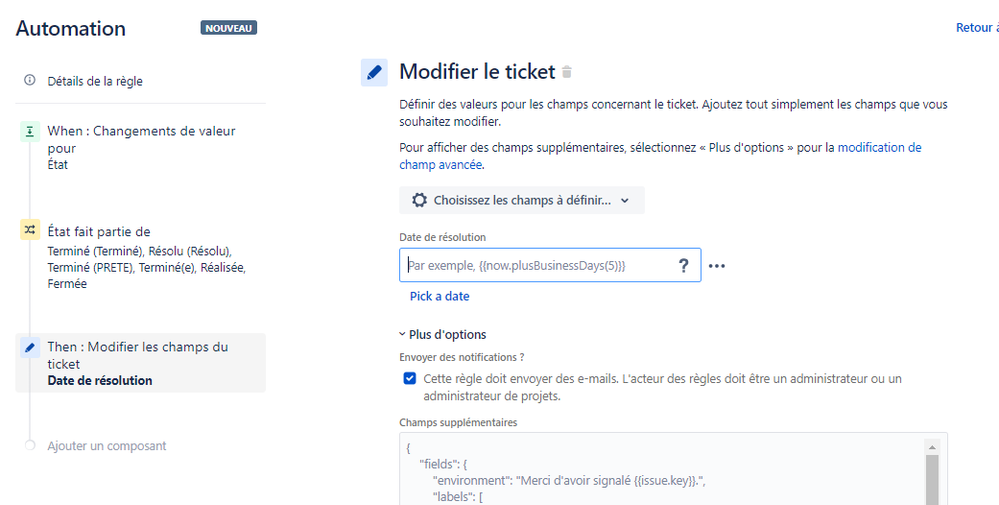Delete action using the trash icon
This screenshot has width=999, height=505.
[x=566, y=72]
